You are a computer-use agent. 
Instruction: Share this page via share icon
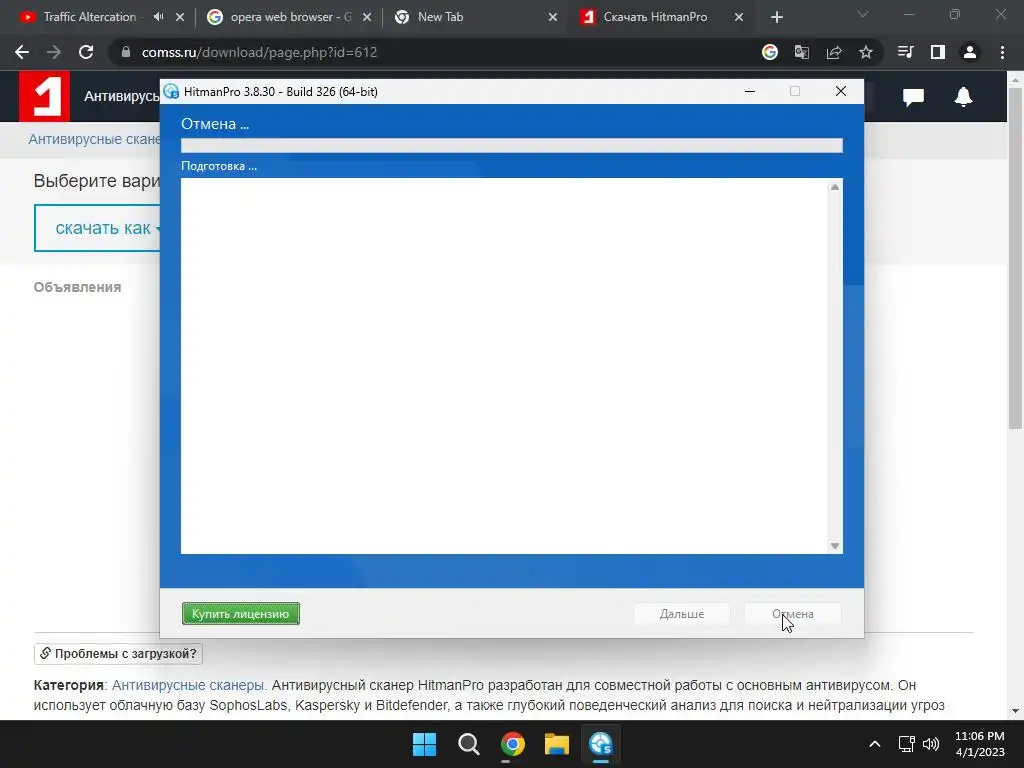click(834, 52)
